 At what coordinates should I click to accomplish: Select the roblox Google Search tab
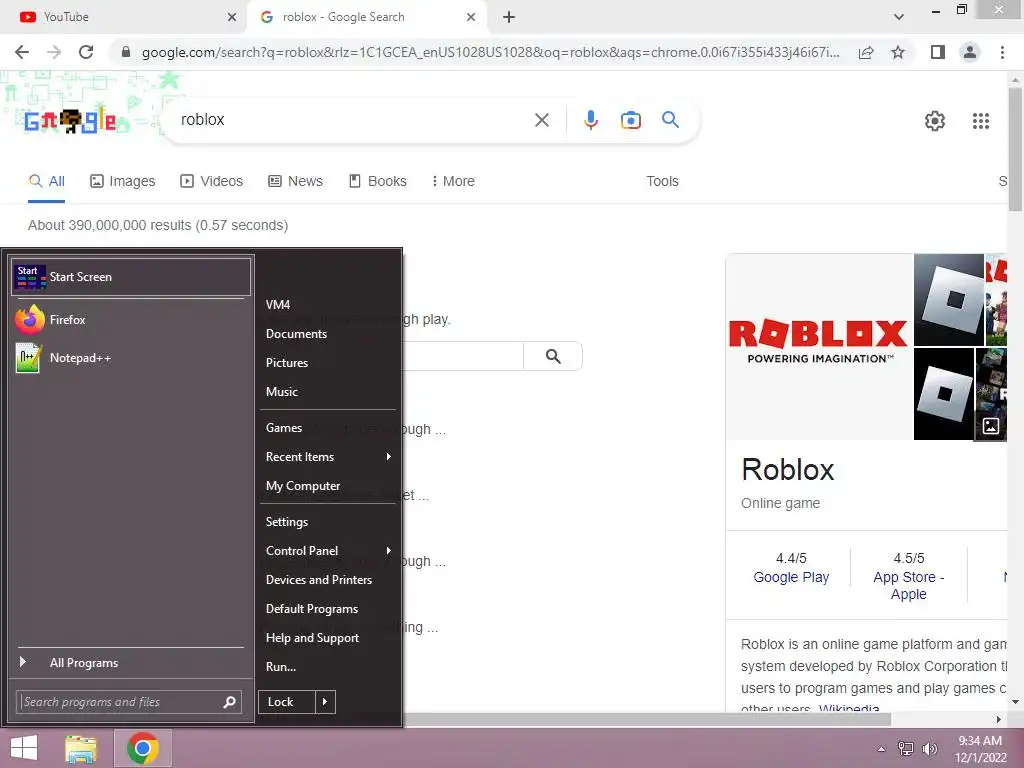click(366, 17)
